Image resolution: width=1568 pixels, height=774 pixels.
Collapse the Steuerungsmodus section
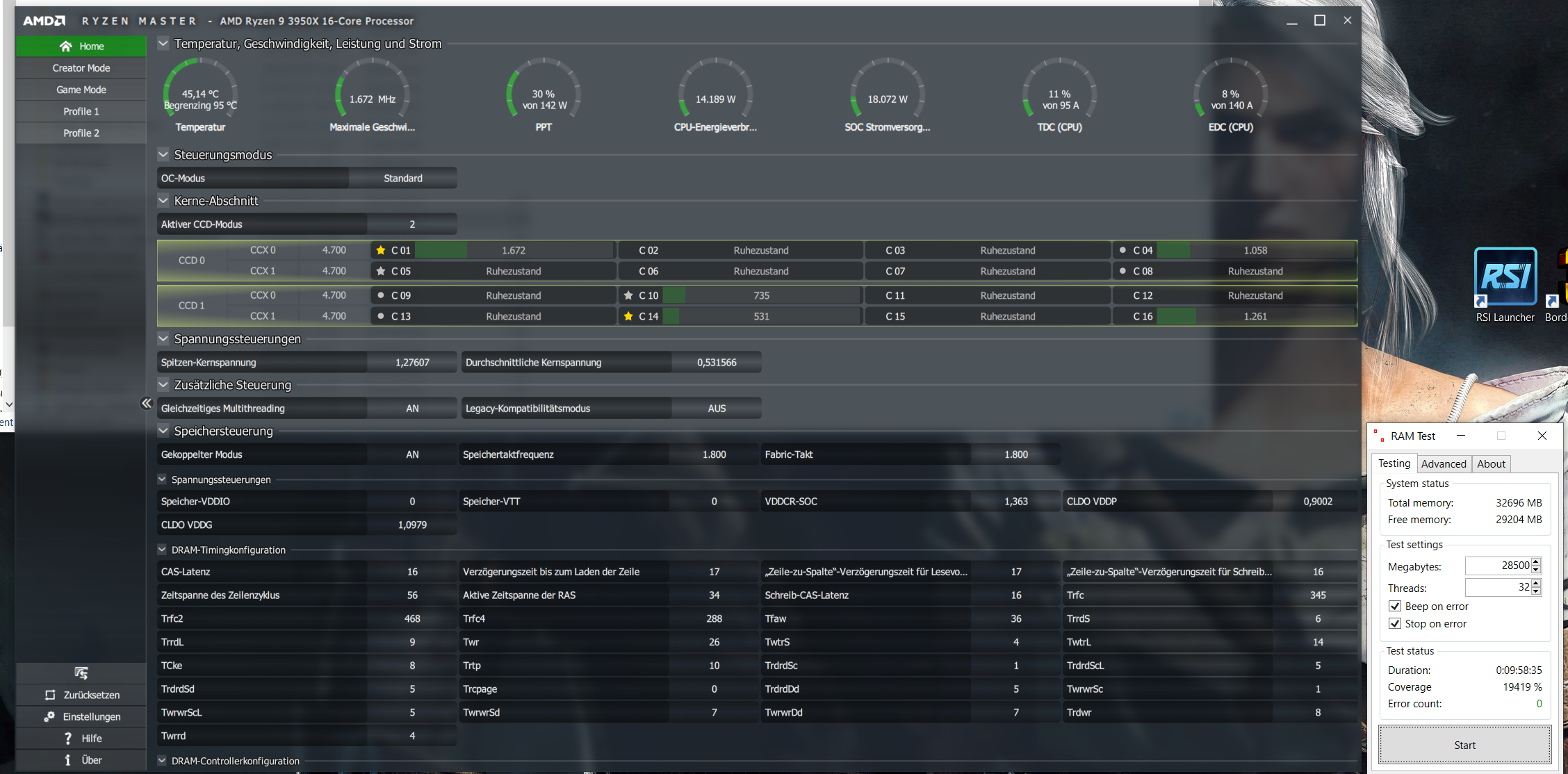point(163,155)
